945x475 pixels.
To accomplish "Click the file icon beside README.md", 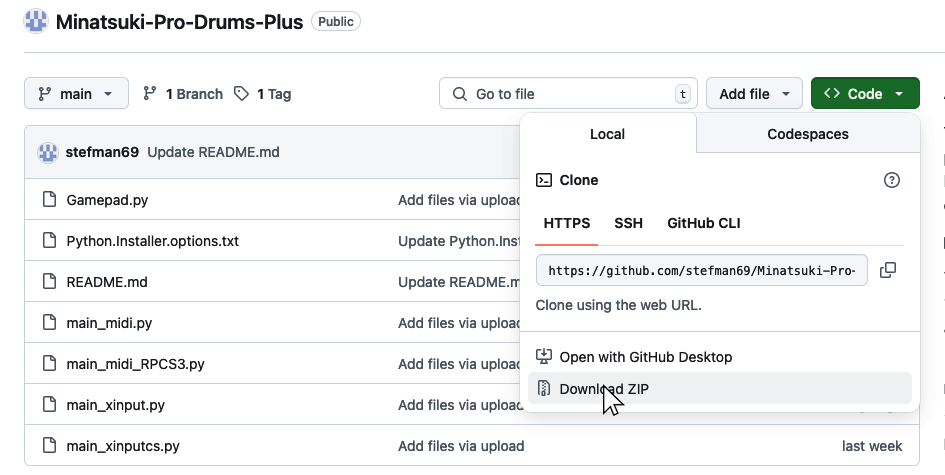I will tap(49, 282).
